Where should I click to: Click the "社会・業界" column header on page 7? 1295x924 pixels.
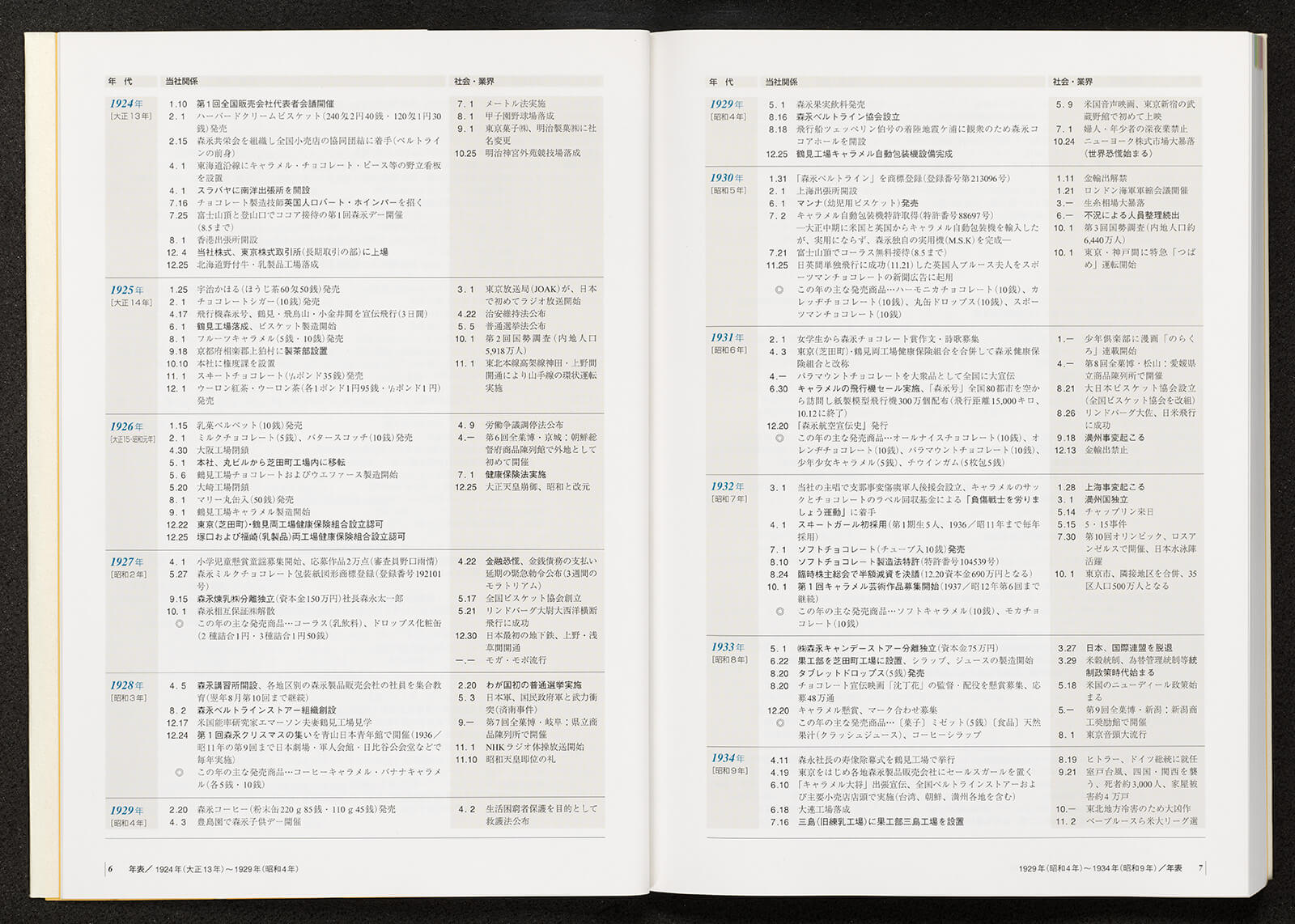pyautogui.click(x=1073, y=82)
